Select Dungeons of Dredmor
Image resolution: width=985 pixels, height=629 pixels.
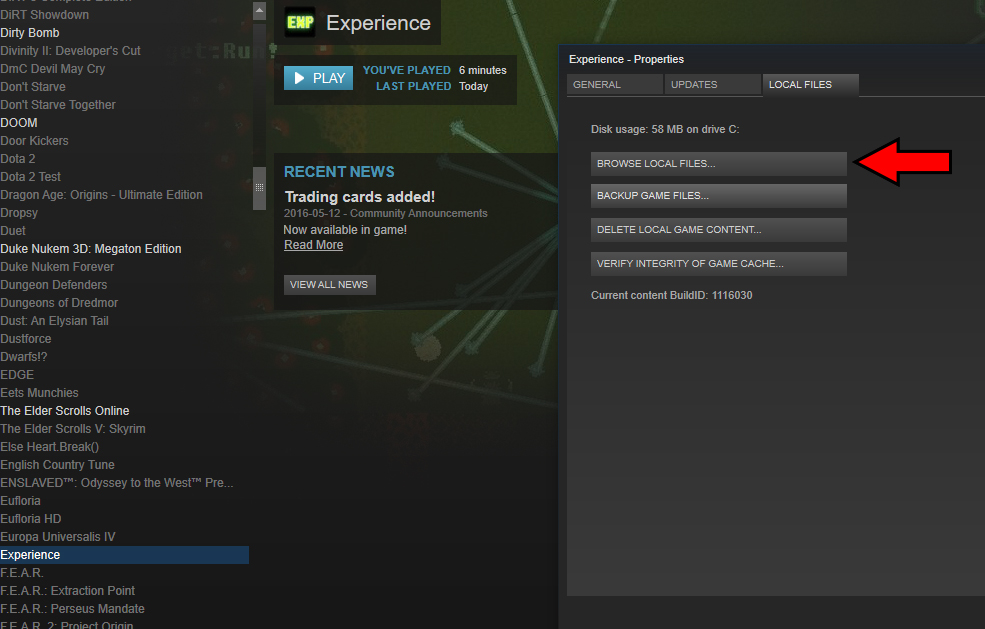pyautogui.click(x=59, y=303)
